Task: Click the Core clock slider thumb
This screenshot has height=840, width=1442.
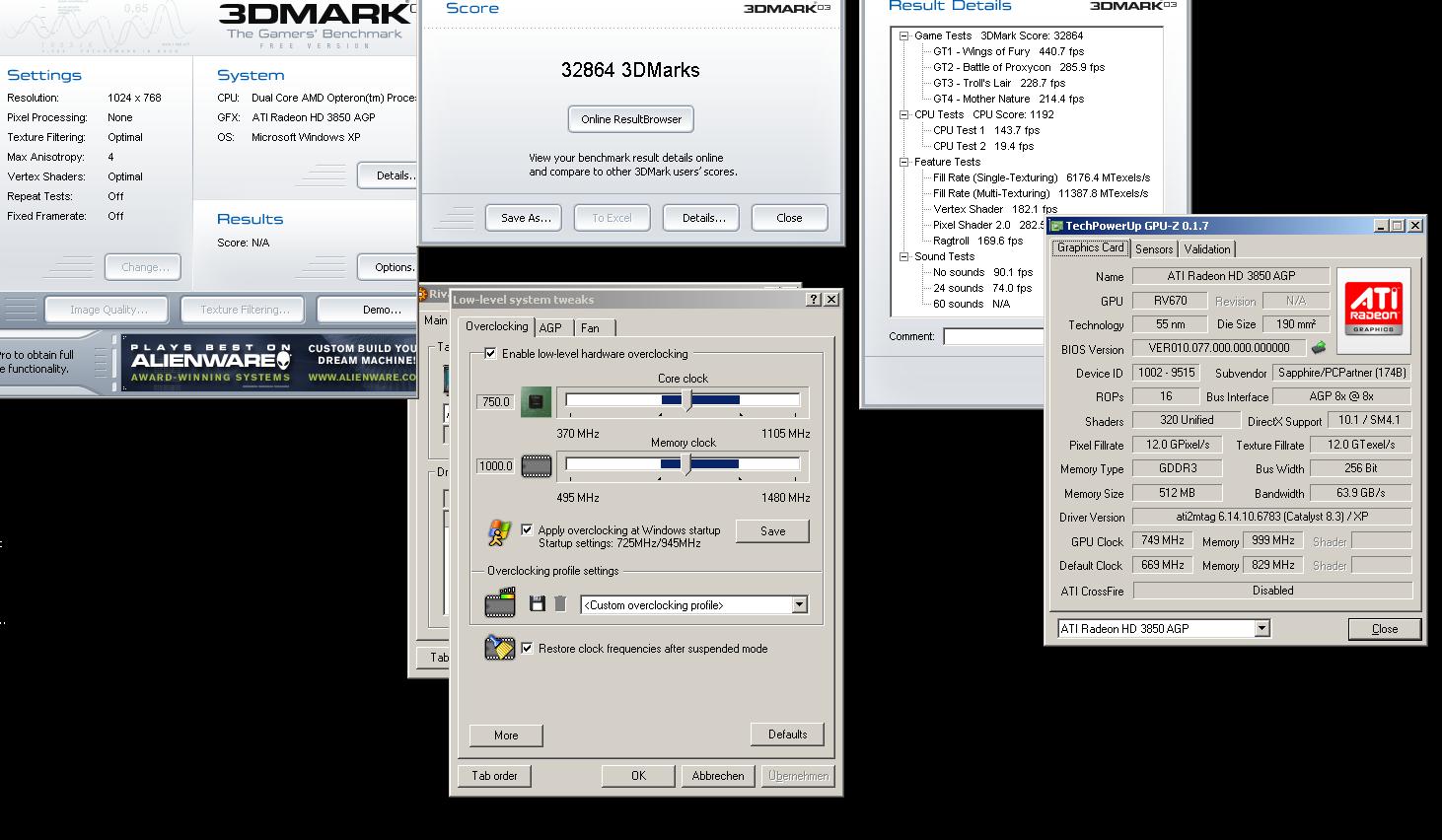Action: click(687, 400)
